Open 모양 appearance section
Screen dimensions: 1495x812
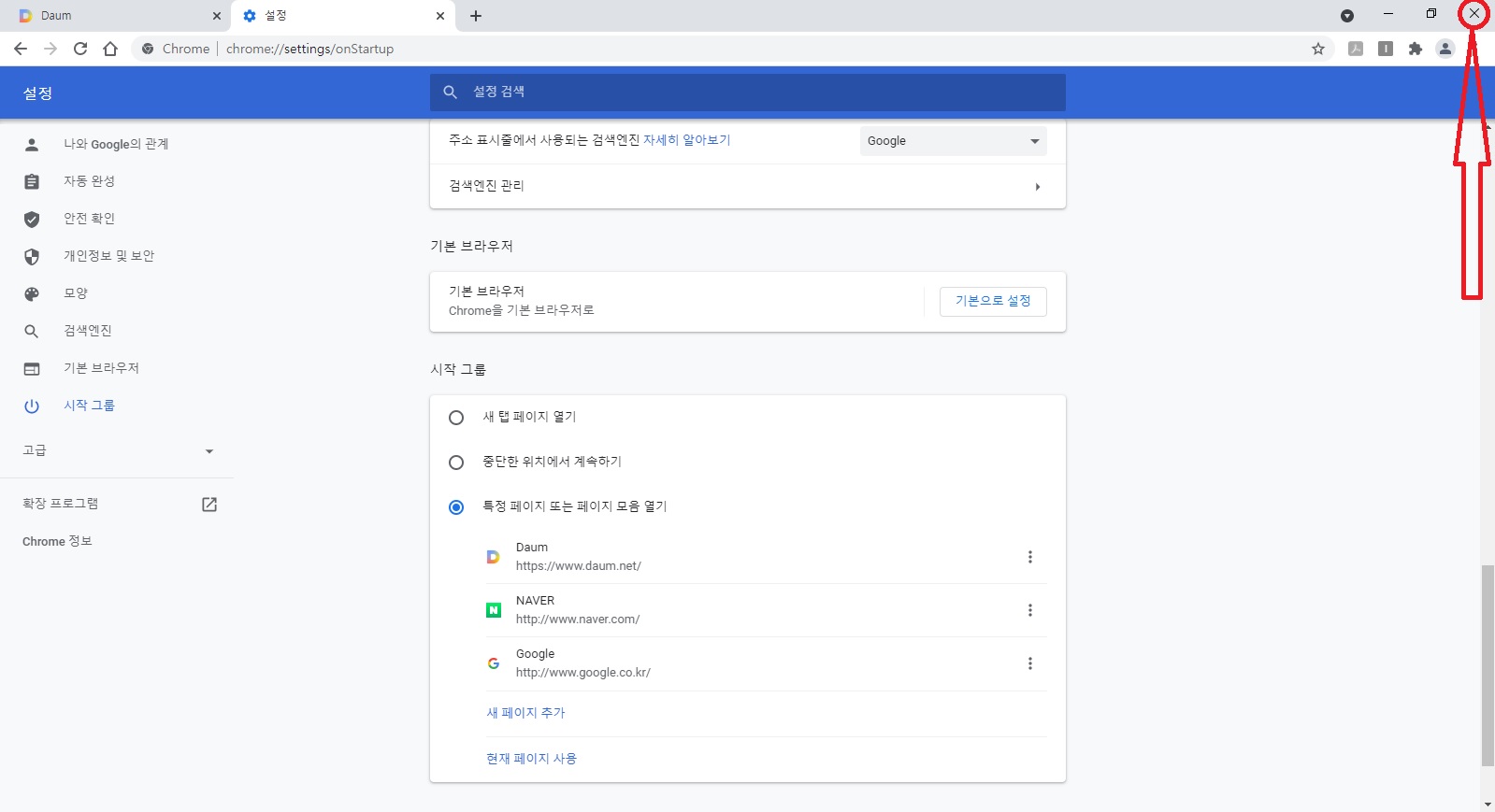click(x=76, y=293)
